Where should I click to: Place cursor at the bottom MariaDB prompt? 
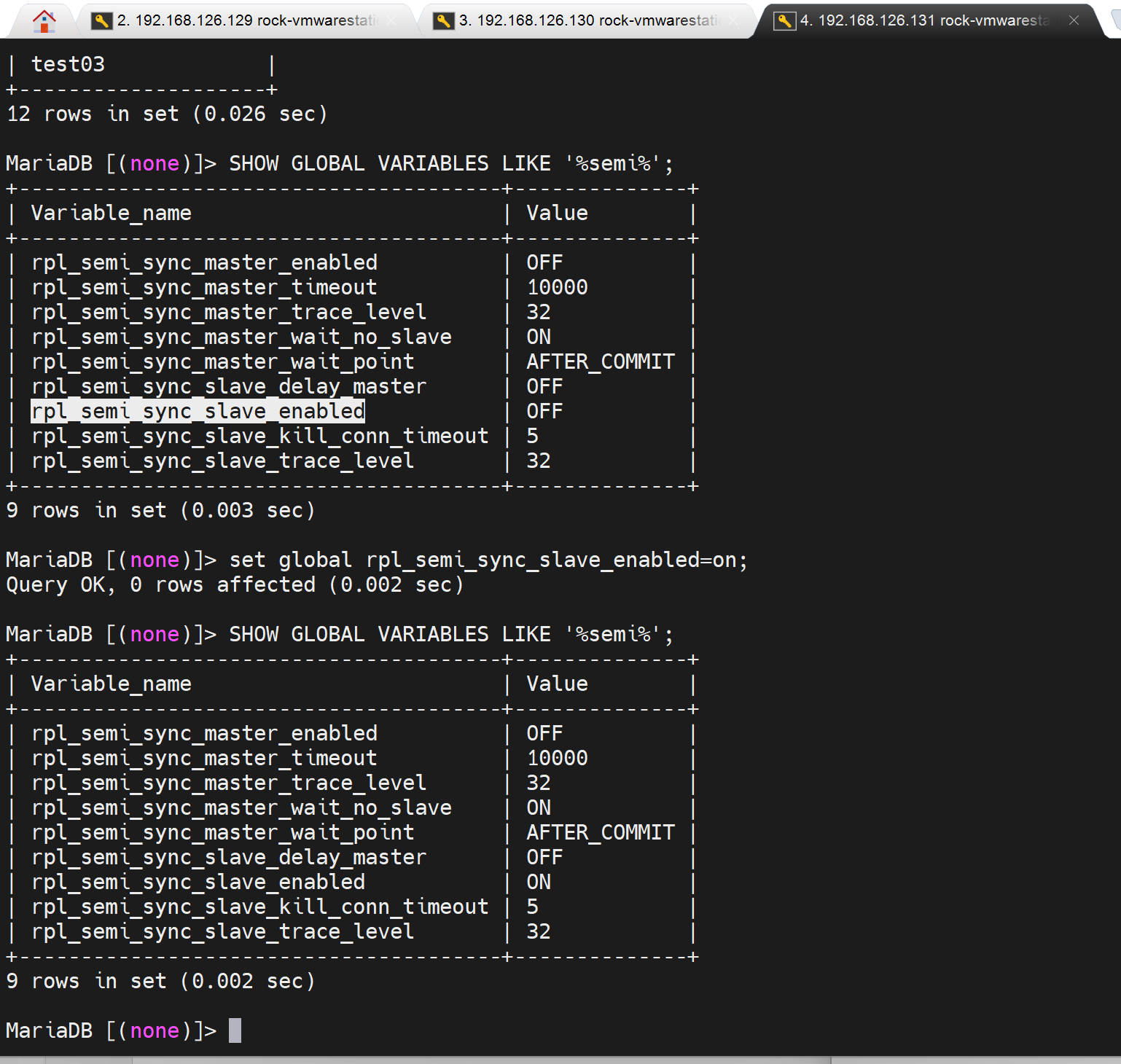235,1030
